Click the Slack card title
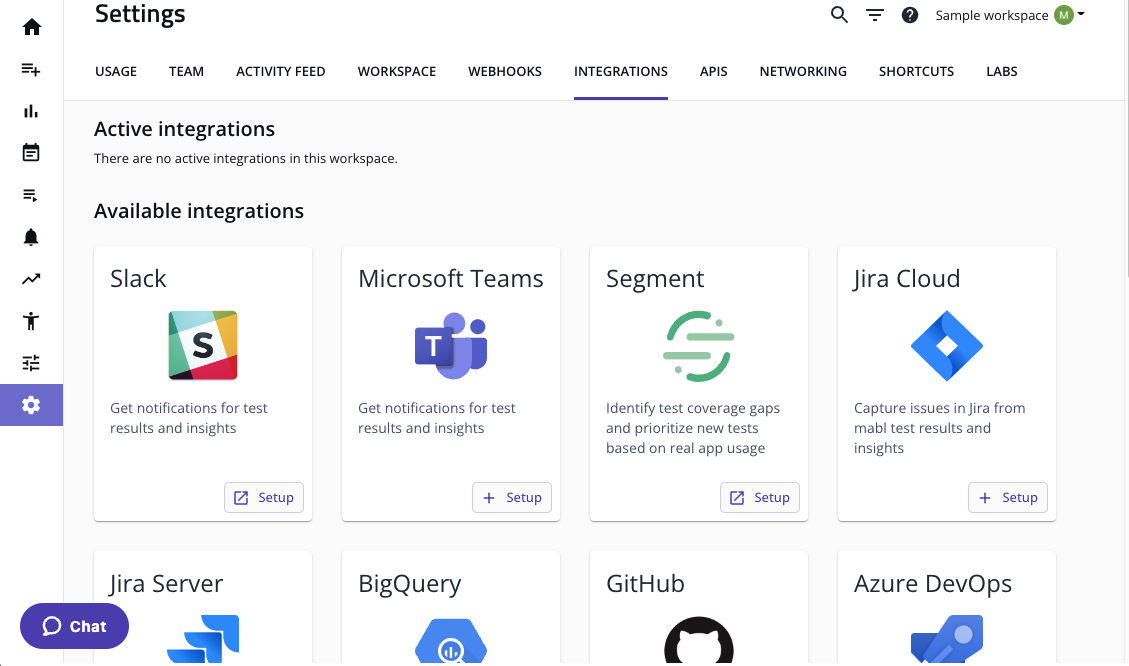1129x666 pixels. pos(138,279)
